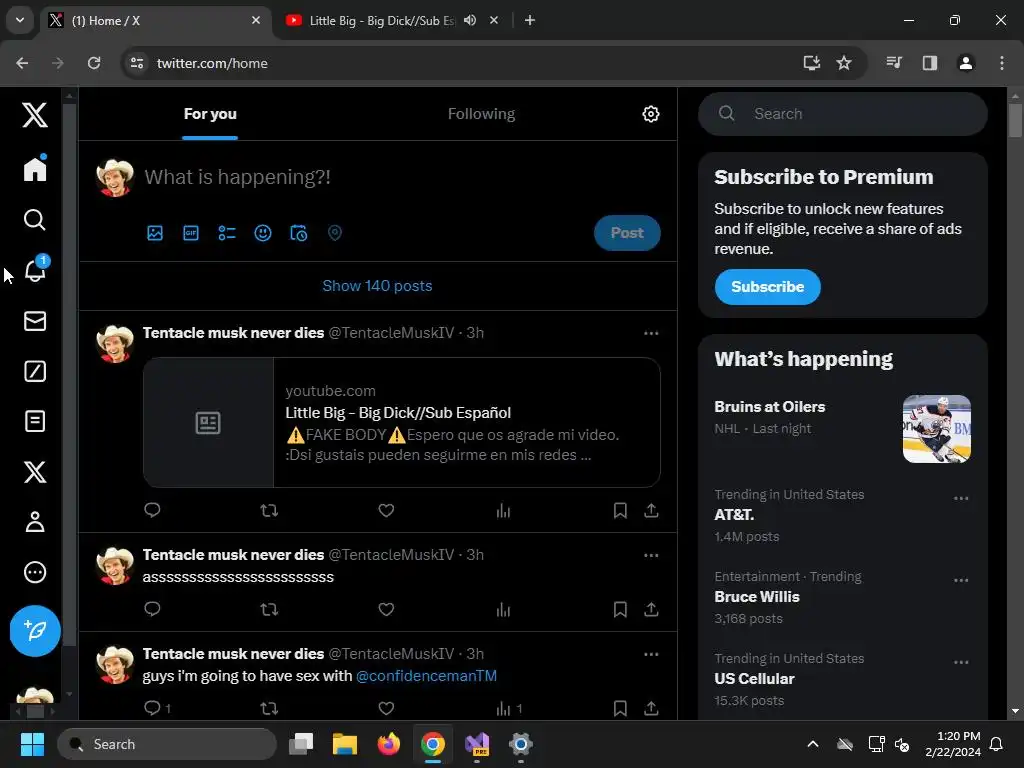This screenshot has width=1024, height=768.
Task: Click the X search input field
Action: pos(842,114)
